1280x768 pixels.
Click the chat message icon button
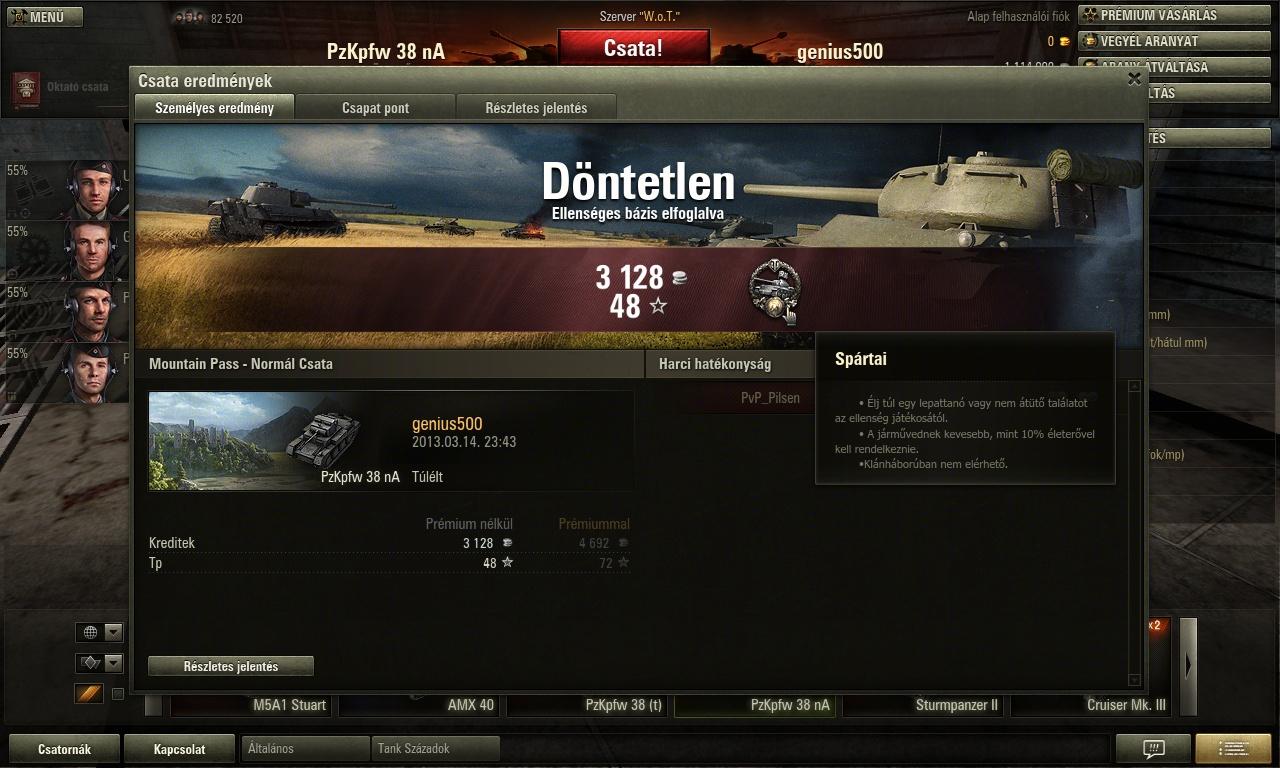point(1153,748)
